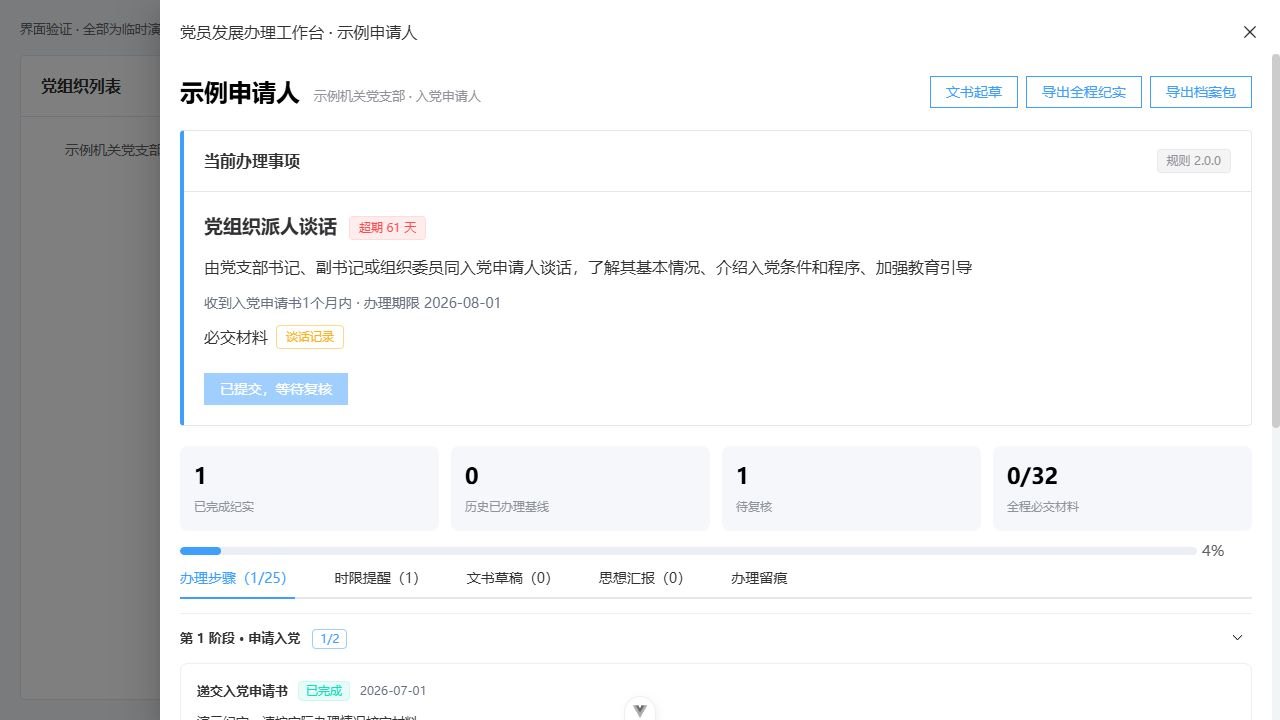Viewport: 1280px width, 720px height.
Task: Click the 示例机关党支部 · 入党申请人 subtitle
Action: tap(397, 96)
